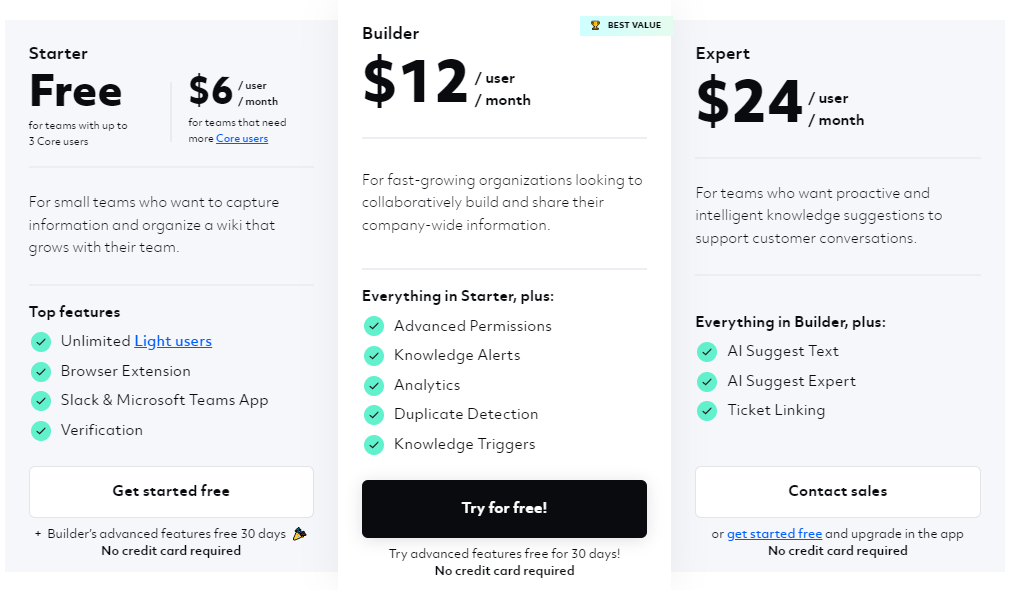Click the black Try for free! button
1009x590 pixels.
point(504,508)
